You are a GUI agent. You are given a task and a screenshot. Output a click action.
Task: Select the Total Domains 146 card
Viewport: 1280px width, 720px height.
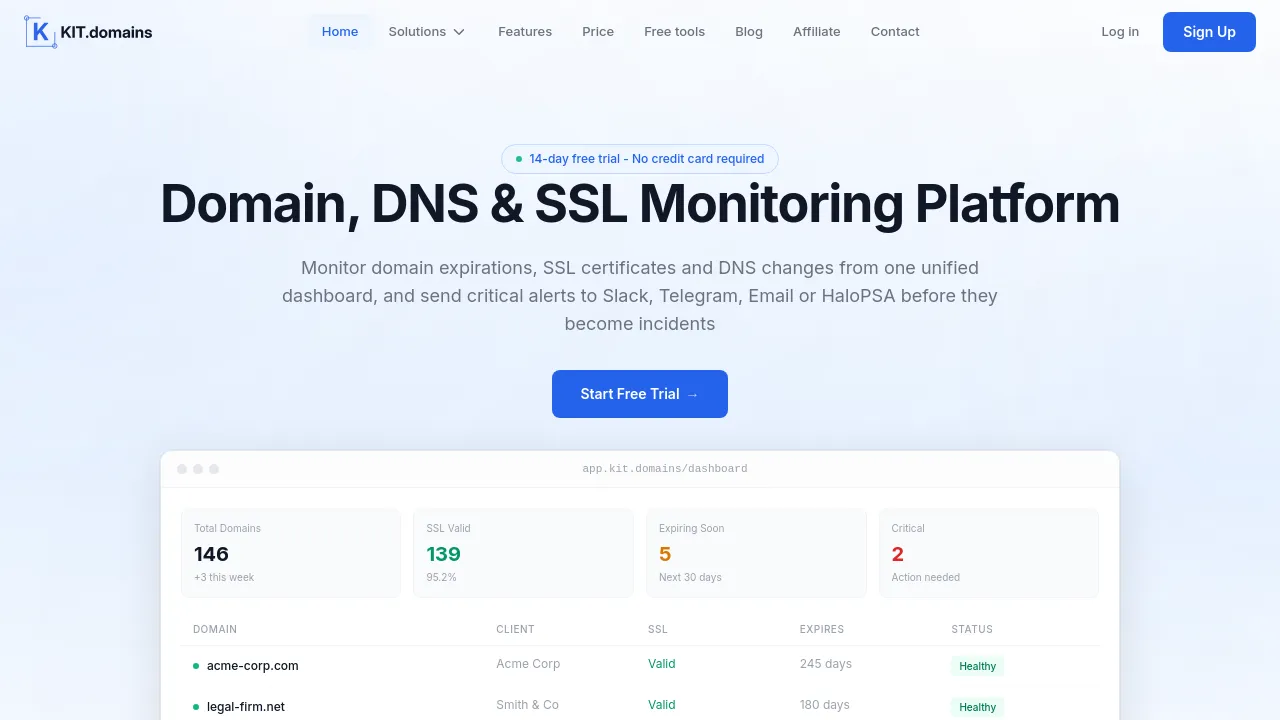(291, 553)
